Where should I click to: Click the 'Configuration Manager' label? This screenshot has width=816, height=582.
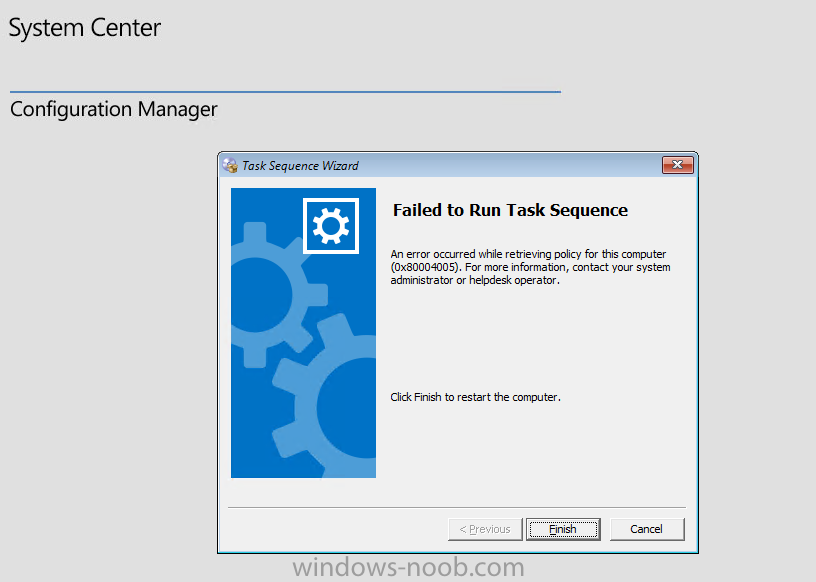point(113,109)
